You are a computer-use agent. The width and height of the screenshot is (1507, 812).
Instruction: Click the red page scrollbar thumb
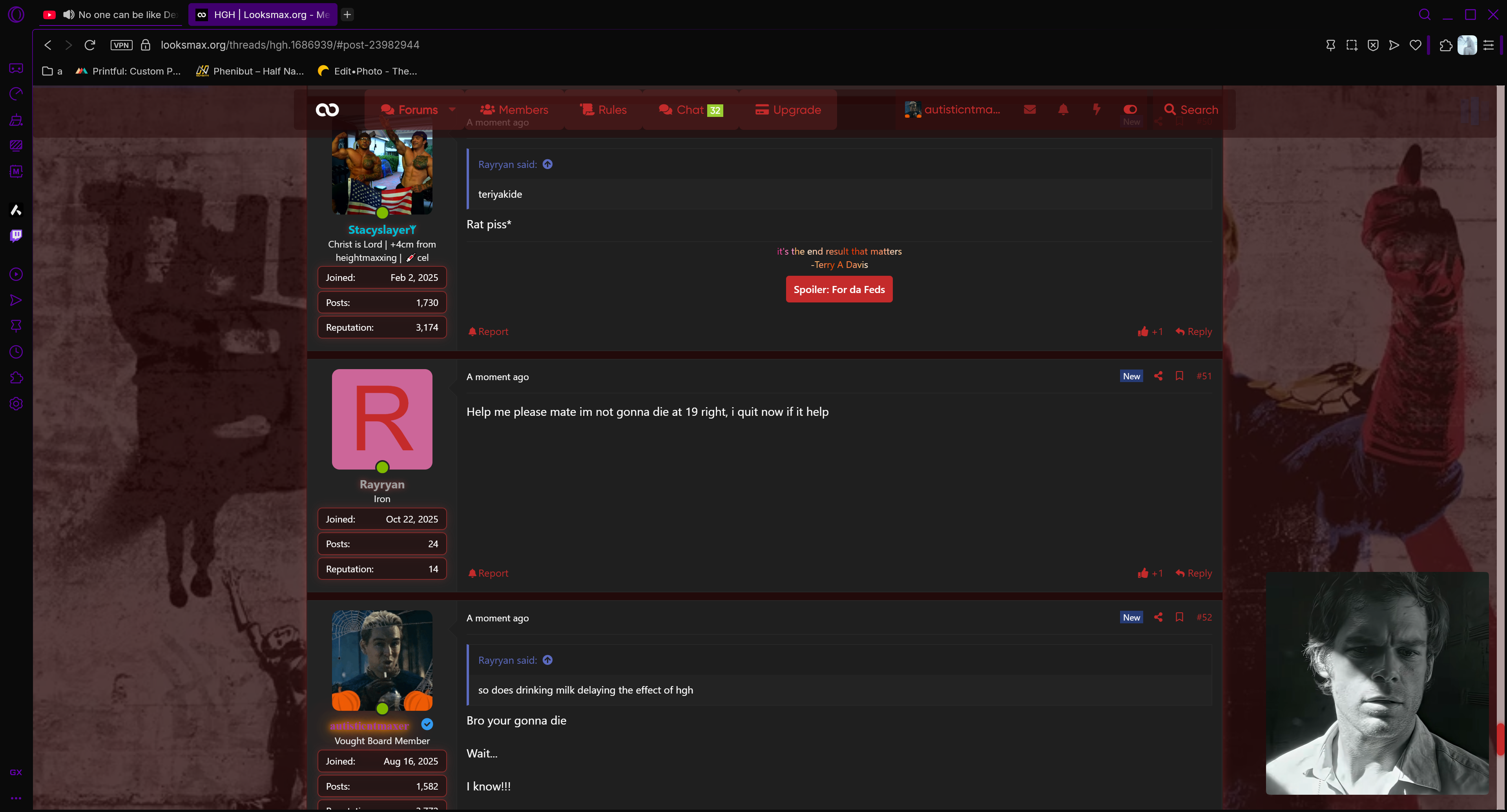tap(1501, 739)
